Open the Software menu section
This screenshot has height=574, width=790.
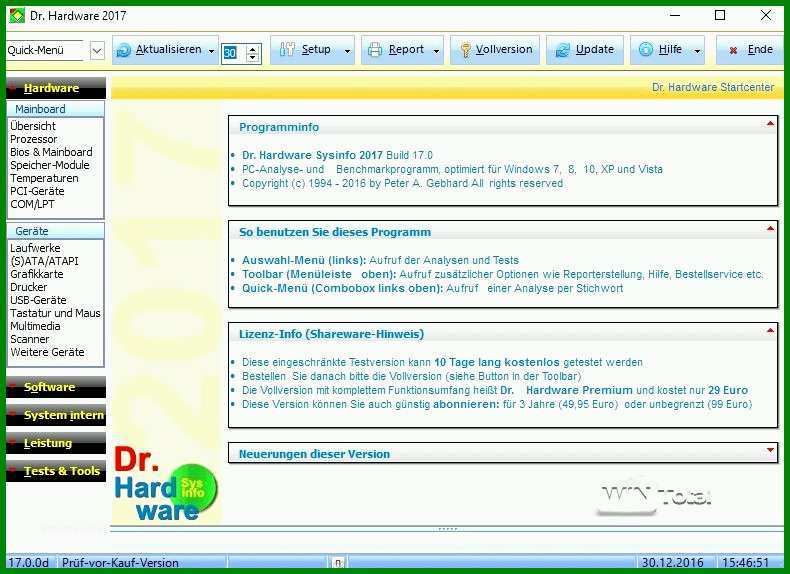[56, 387]
